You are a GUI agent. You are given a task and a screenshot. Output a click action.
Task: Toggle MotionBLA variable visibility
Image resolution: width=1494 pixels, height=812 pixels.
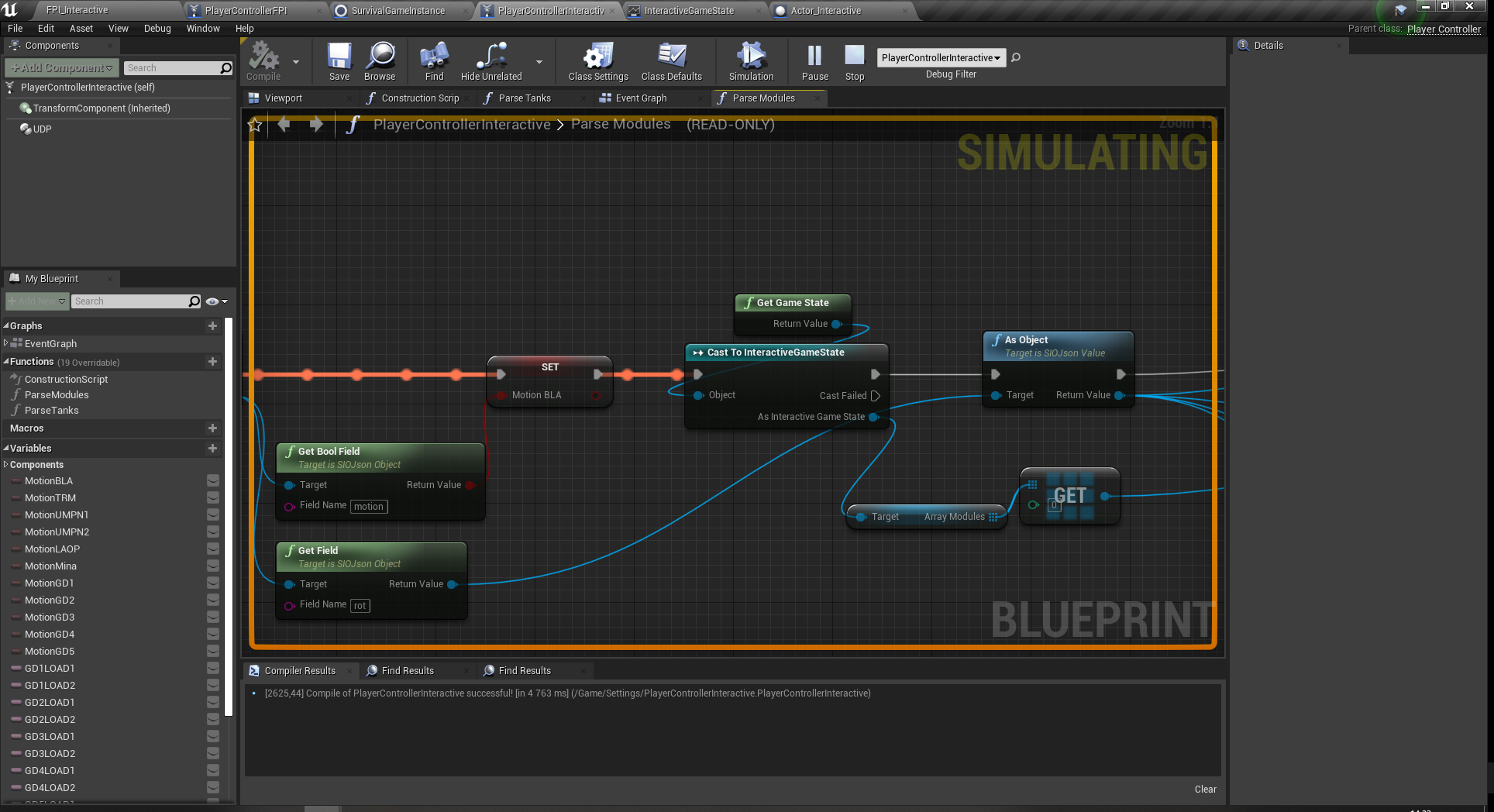tap(213, 481)
